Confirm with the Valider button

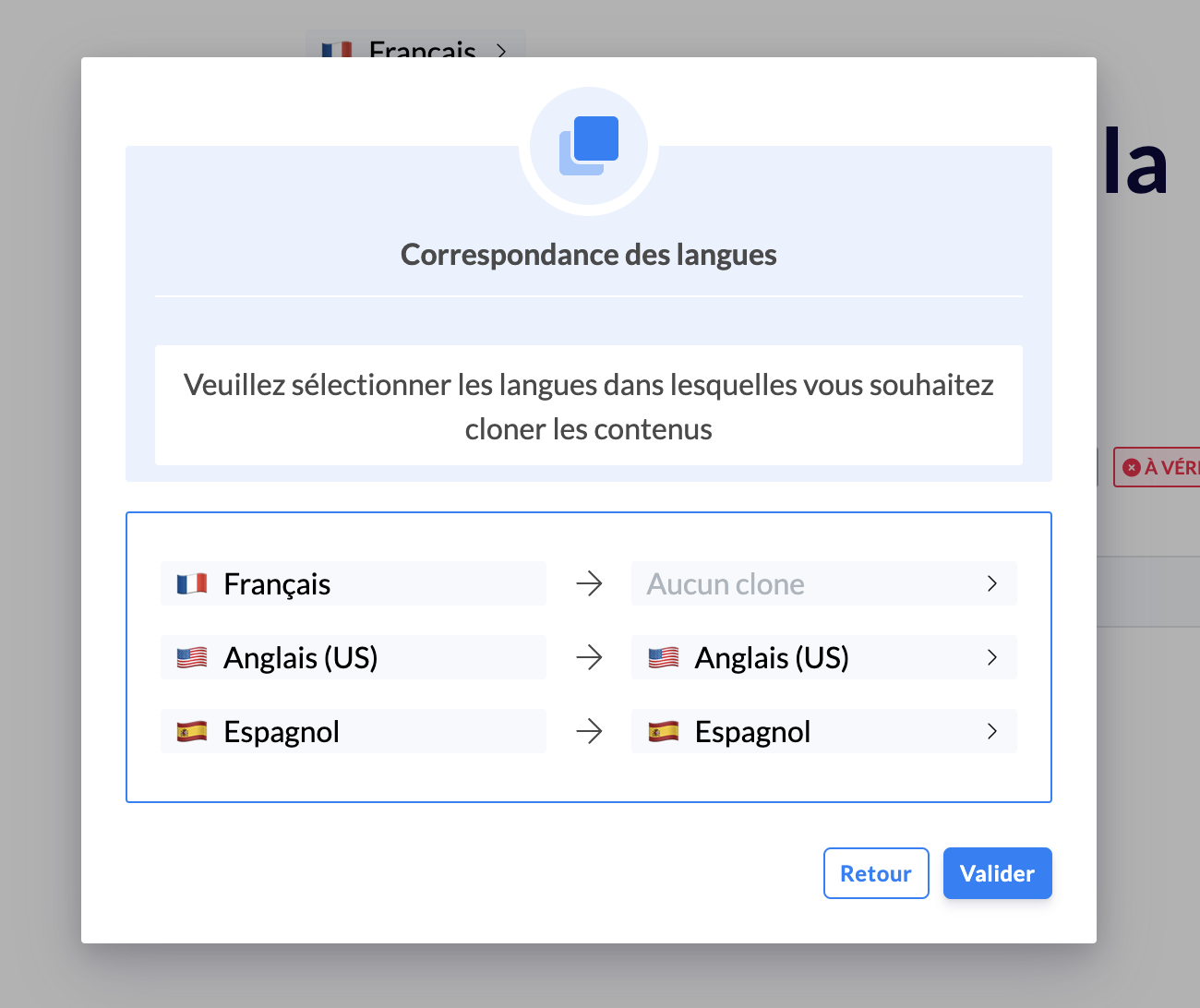tap(997, 873)
